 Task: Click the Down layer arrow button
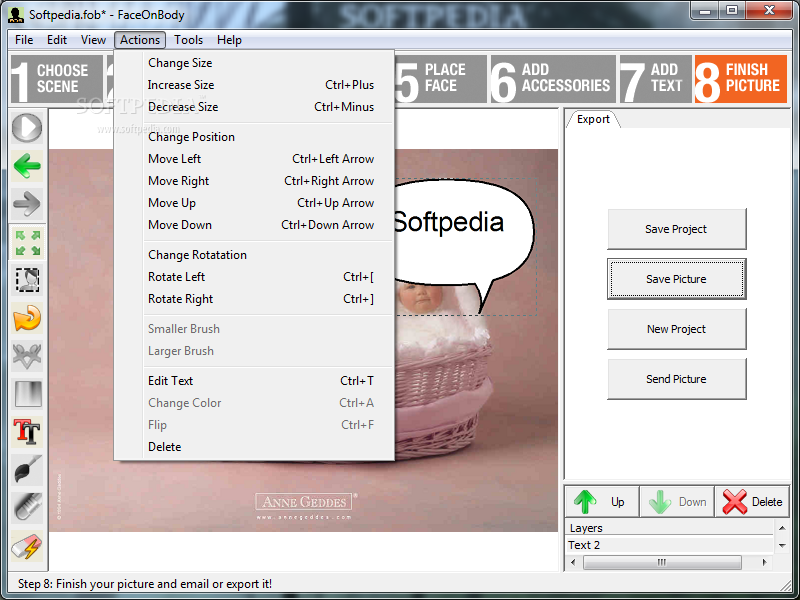(677, 502)
